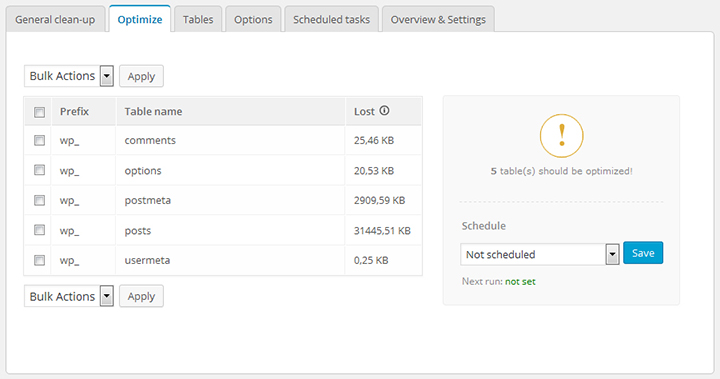The height and width of the screenshot is (379, 720).
Task: Open the Overview & Settings tab
Action: click(x=438, y=20)
